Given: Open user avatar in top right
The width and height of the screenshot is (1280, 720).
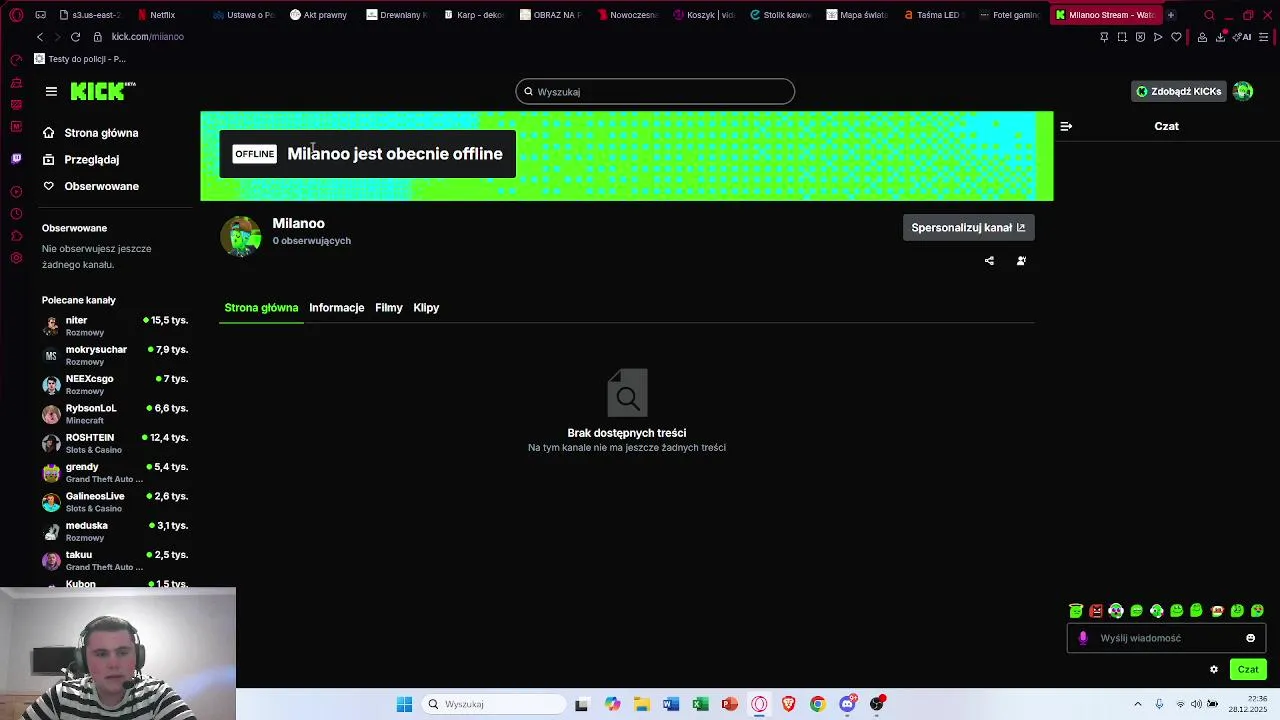Looking at the screenshot, I should tap(1243, 91).
